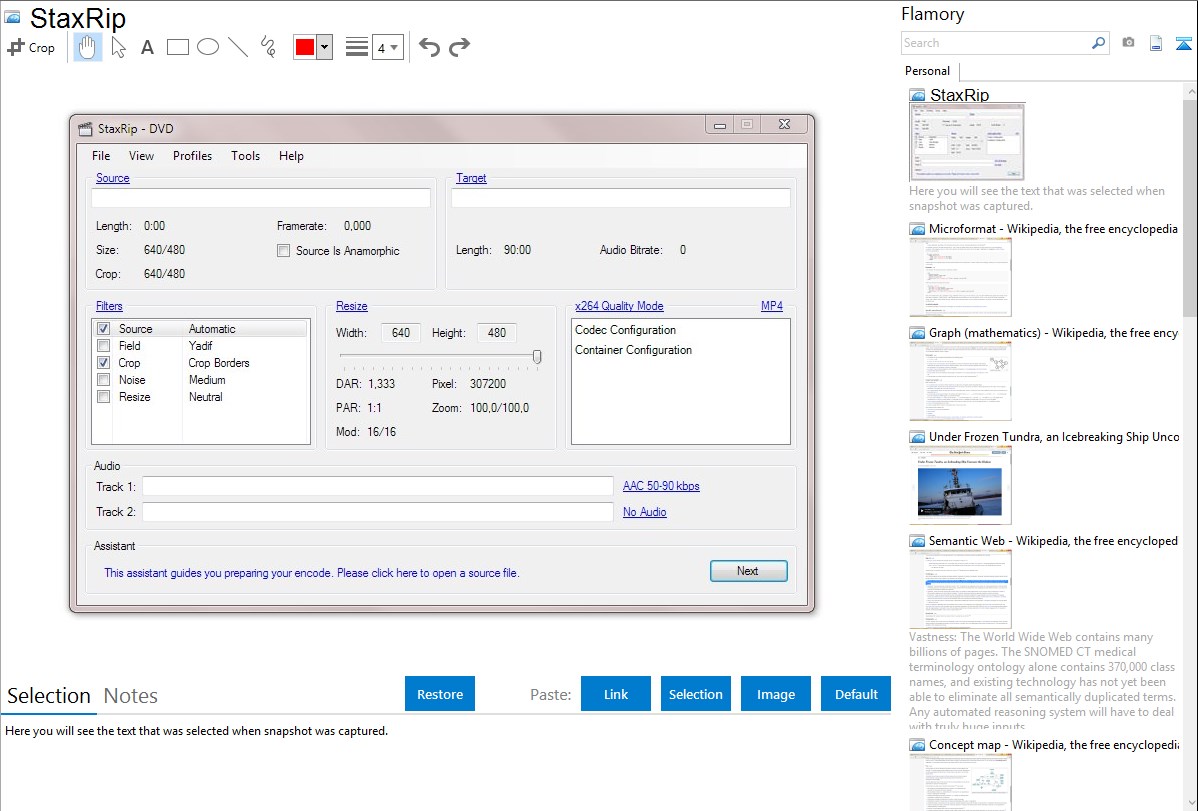Choose the arrow pointer selection tool
Viewport: 1198px width, 811px height.
(x=118, y=47)
